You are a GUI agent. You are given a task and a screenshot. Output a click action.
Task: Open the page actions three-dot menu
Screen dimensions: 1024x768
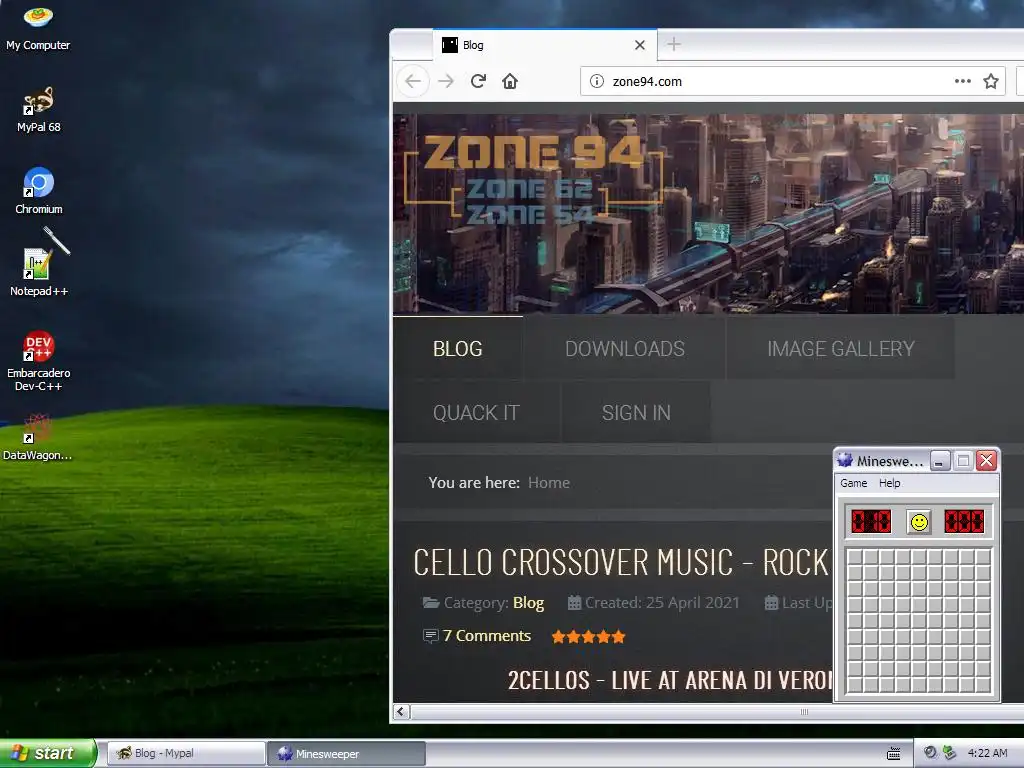click(x=963, y=81)
